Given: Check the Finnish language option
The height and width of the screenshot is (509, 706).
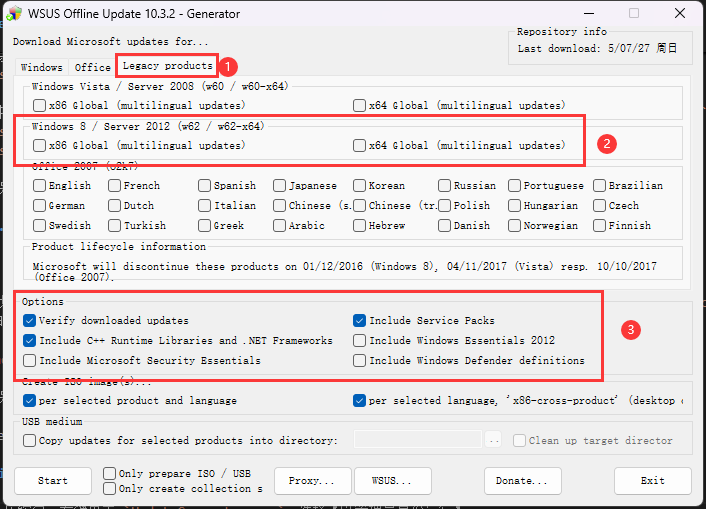Looking at the screenshot, I should 599,225.
